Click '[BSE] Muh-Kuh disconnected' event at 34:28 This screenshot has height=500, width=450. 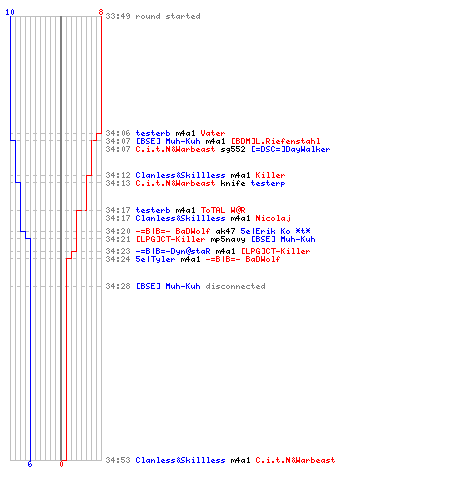pyautogui.click(x=201, y=286)
